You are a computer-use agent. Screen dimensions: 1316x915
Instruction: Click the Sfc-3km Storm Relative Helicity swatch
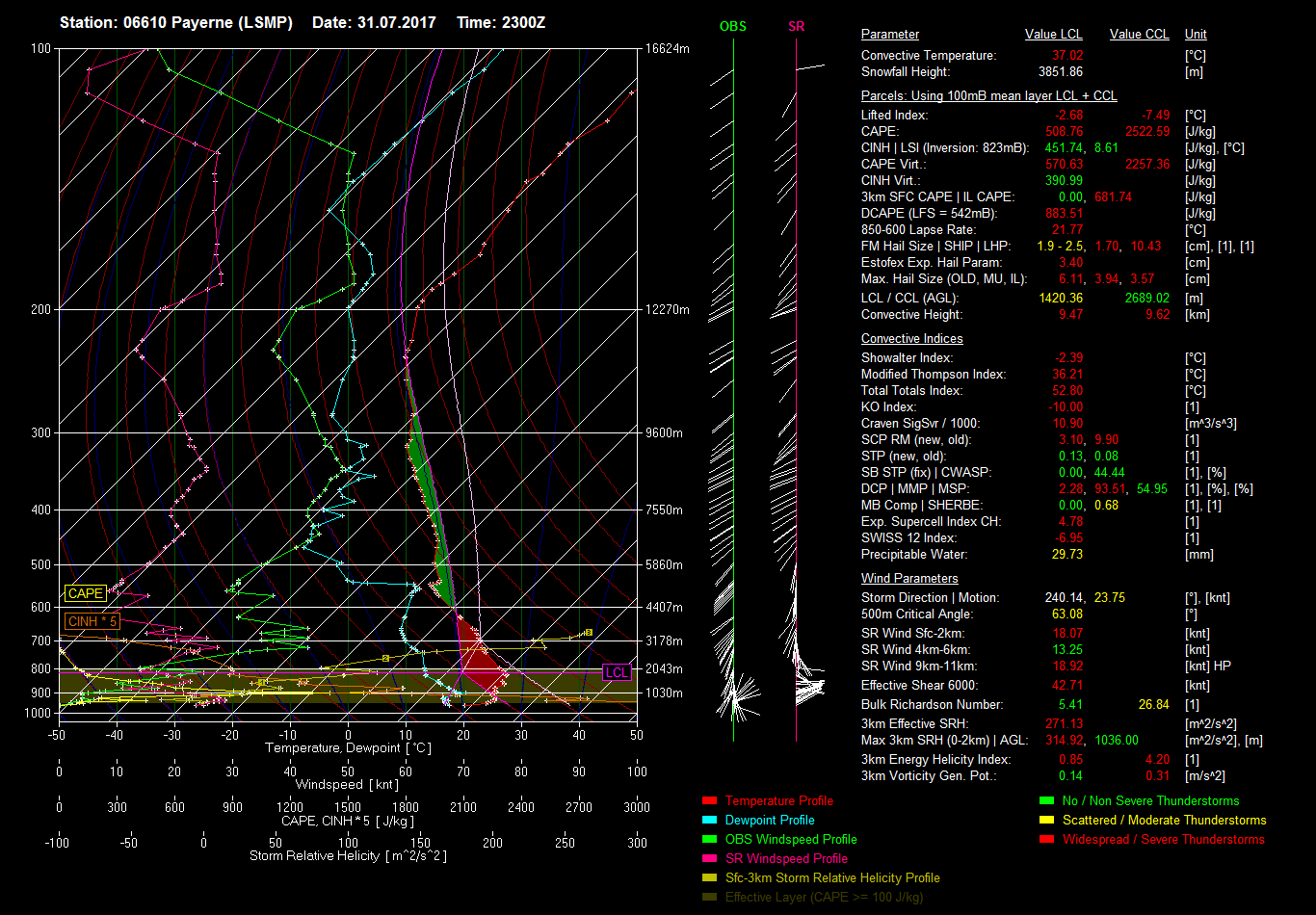pos(709,877)
